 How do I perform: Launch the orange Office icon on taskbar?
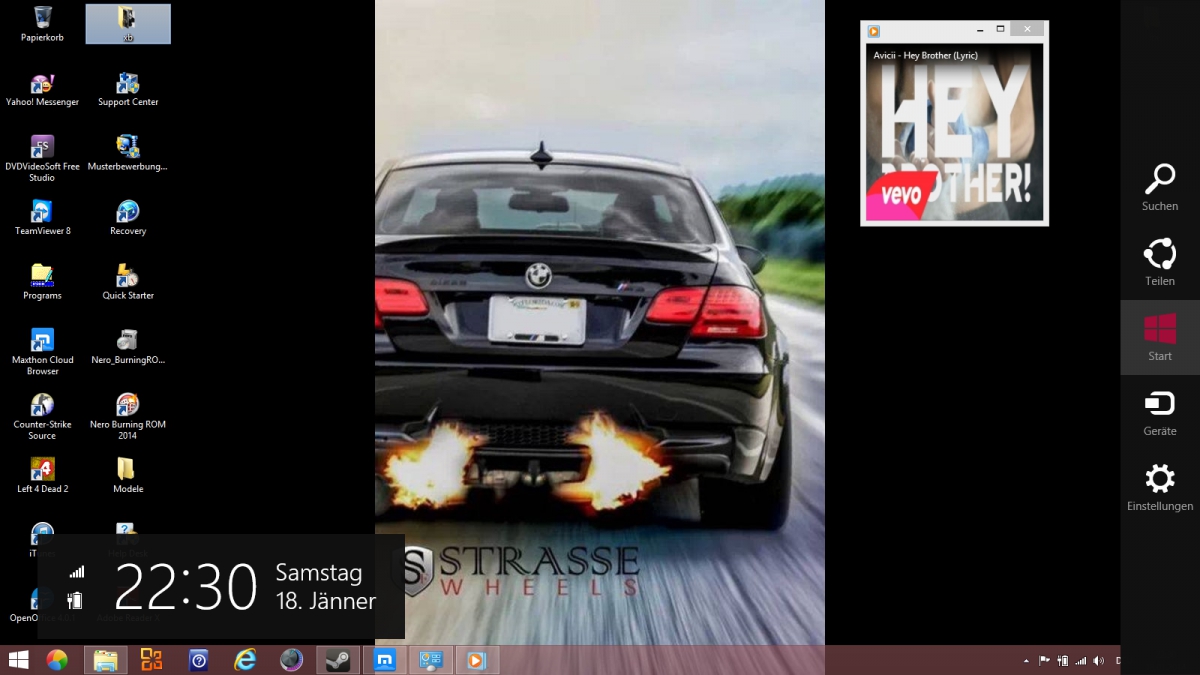tap(151, 660)
